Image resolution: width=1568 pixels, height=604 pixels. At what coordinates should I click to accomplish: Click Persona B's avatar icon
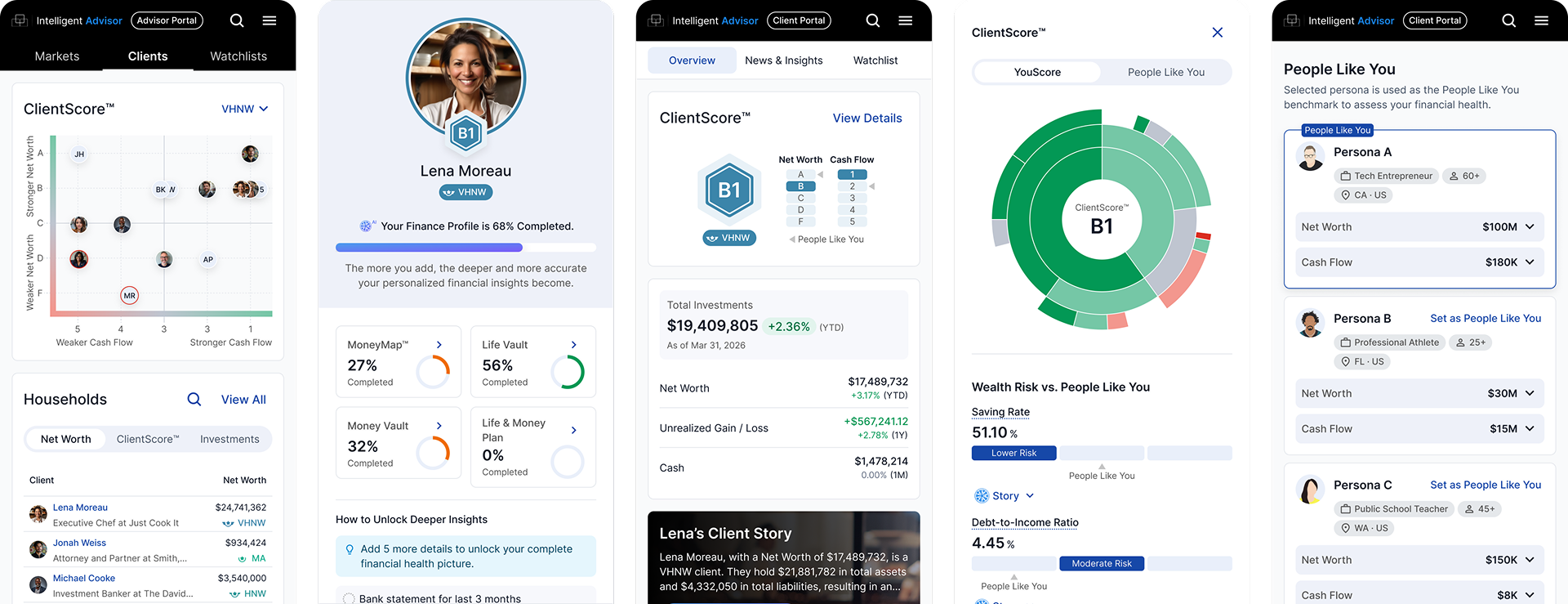[x=1311, y=324]
